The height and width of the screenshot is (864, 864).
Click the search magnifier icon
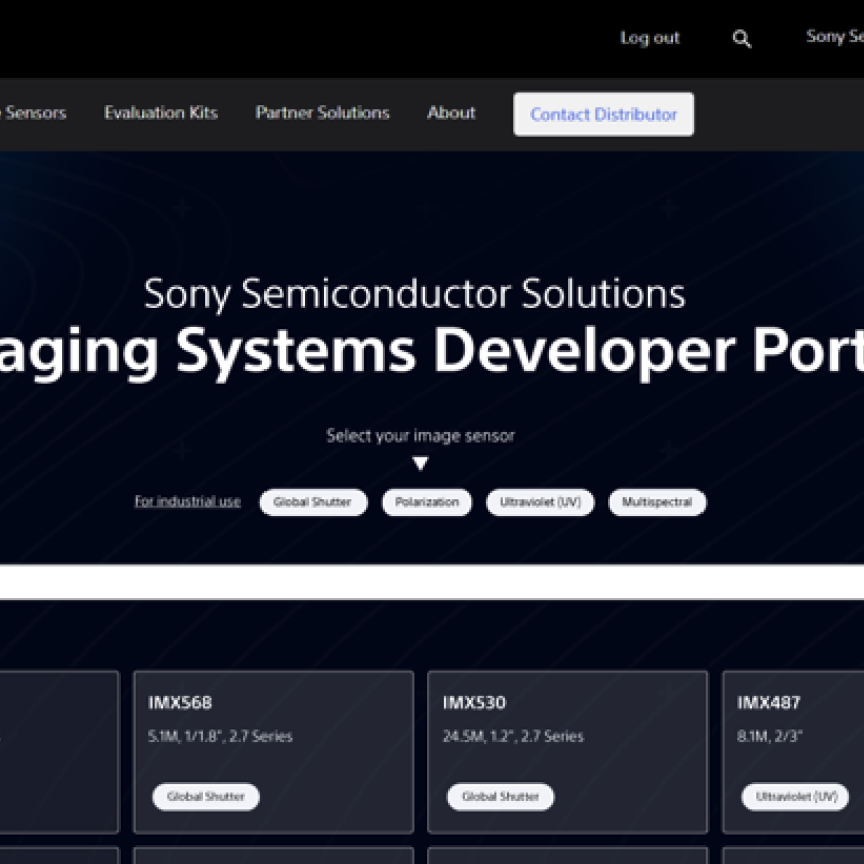pos(742,39)
